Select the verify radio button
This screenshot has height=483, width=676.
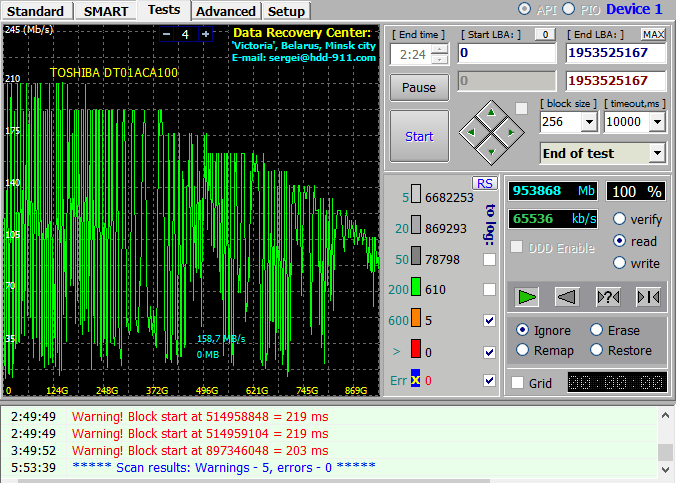(620, 219)
